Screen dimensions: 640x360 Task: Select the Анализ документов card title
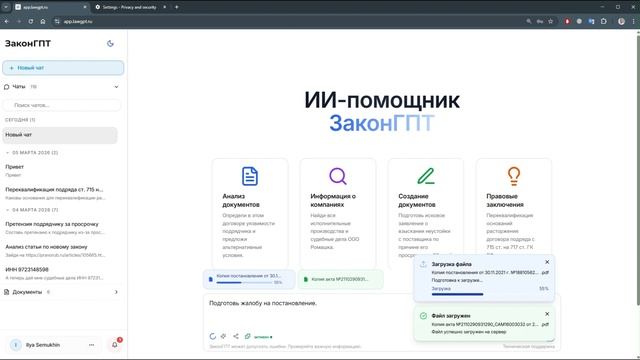pyautogui.click(x=241, y=200)
